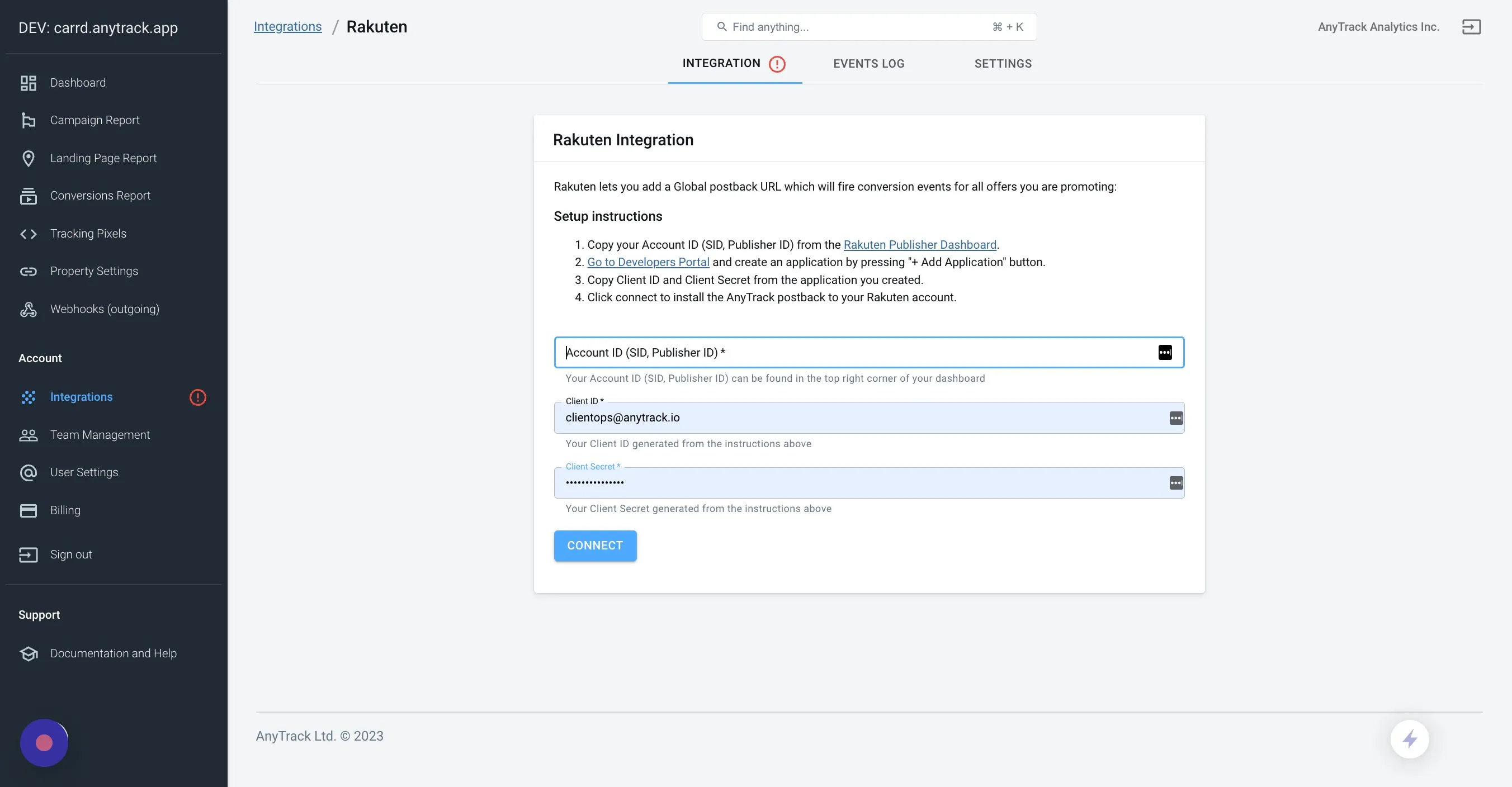Viewport: 1512px width, 787px height.
Task: Click password manager icon in Account ID field
Action: pos(1165,352)
